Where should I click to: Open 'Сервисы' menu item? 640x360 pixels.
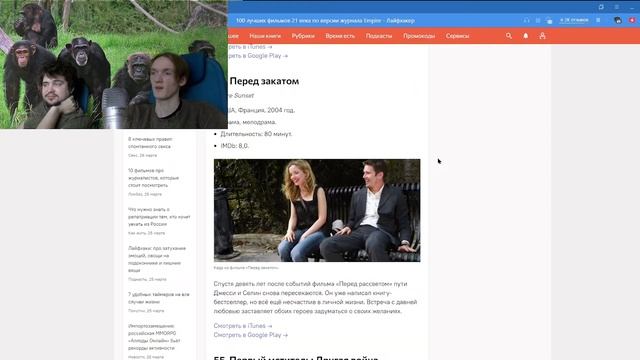pyautogui.click(x=457, y=36)
